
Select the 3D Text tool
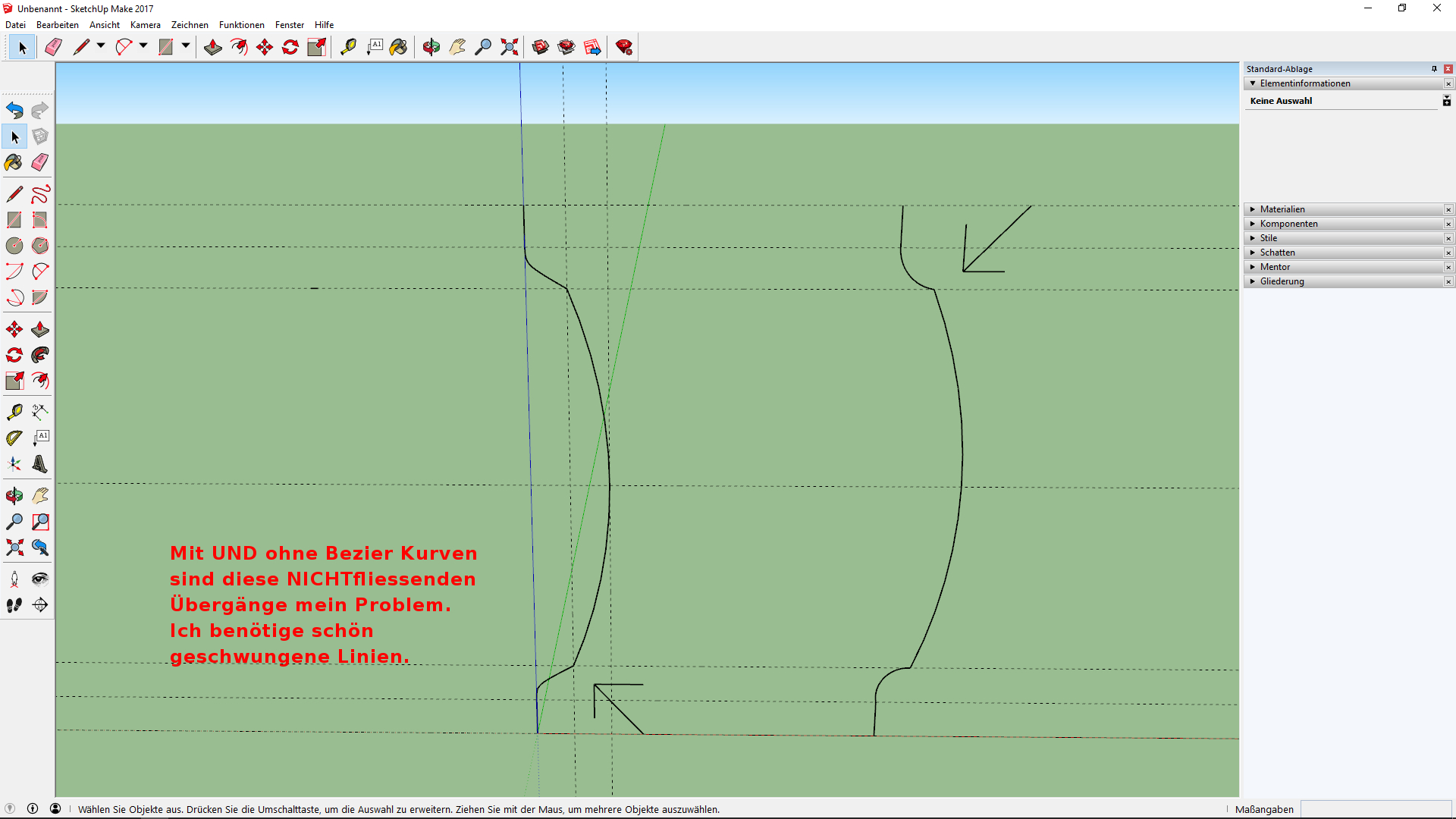40,463
